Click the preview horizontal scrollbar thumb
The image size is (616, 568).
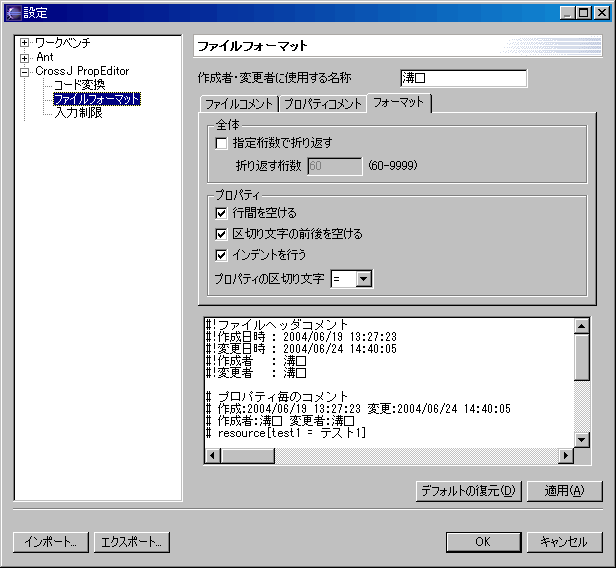(248, 456)
